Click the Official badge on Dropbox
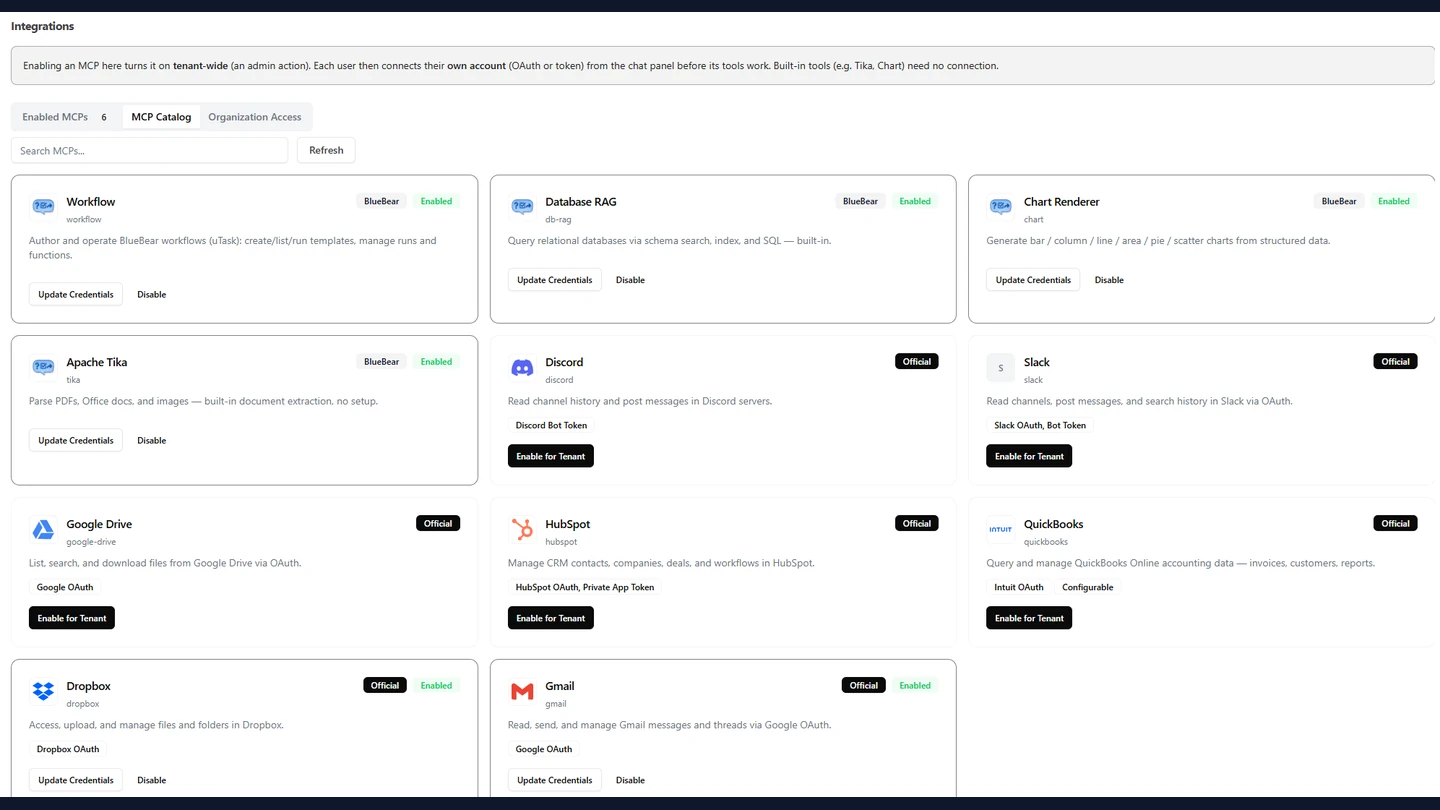The width and height of the screenshot is (1440, 810). (x=385, y=685)
